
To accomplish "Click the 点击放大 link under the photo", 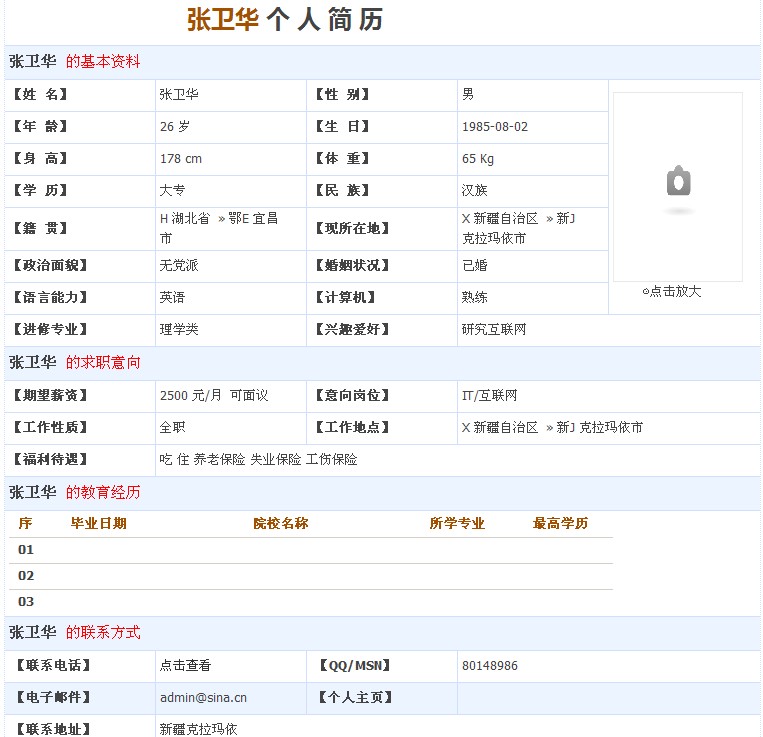I will (x=676, y=292).
